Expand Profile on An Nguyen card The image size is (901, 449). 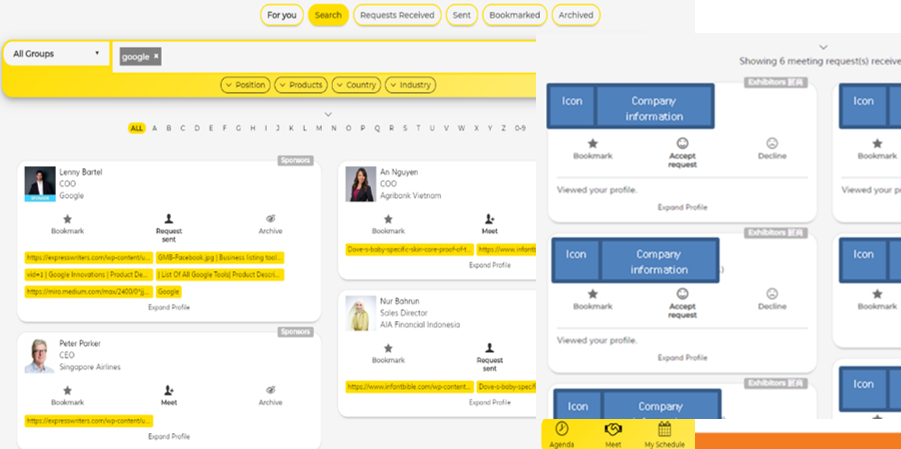[x=490, y=265]
